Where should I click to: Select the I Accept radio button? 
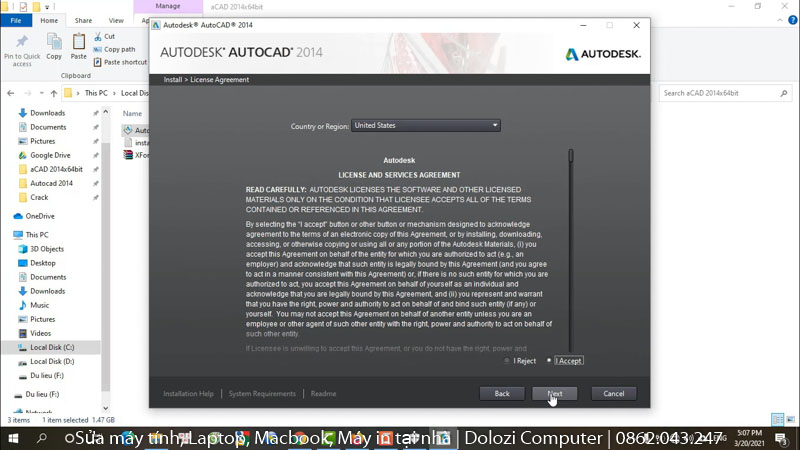click(549, 361)
